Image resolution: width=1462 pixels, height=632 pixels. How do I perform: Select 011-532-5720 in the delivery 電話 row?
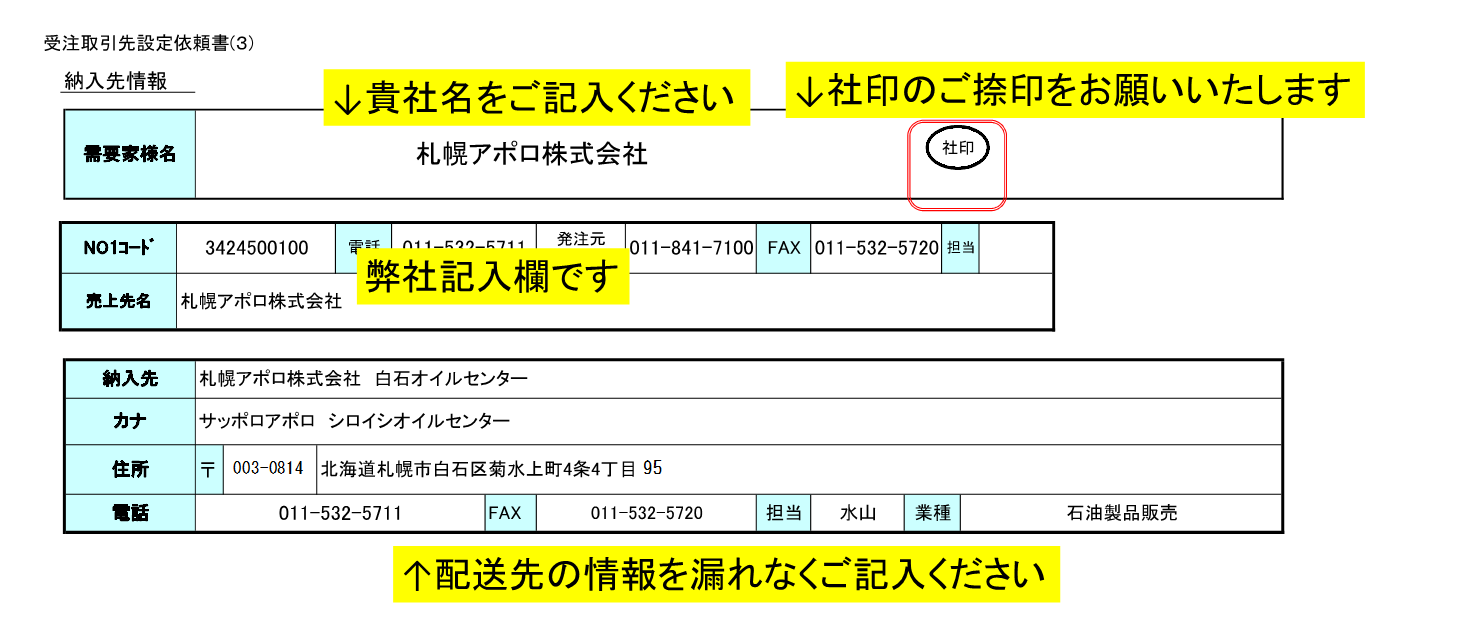[647, 513]
